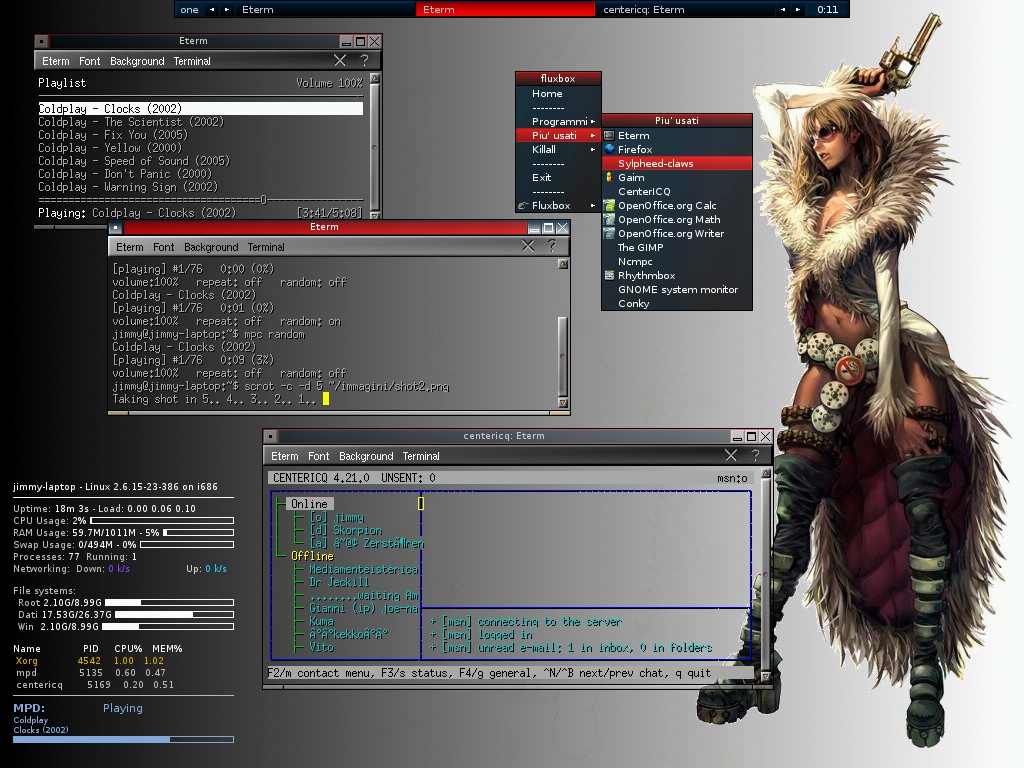Click the X icon on playlist Eterm menubar
The width and height of the screenshot is (1024, 768).
(340, 61)
